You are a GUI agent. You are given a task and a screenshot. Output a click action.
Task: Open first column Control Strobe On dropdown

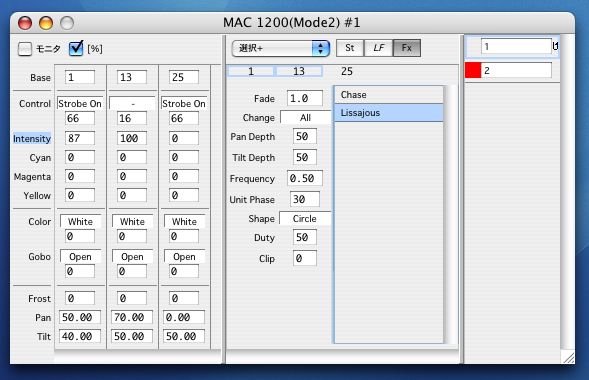(x=80, y=103)
